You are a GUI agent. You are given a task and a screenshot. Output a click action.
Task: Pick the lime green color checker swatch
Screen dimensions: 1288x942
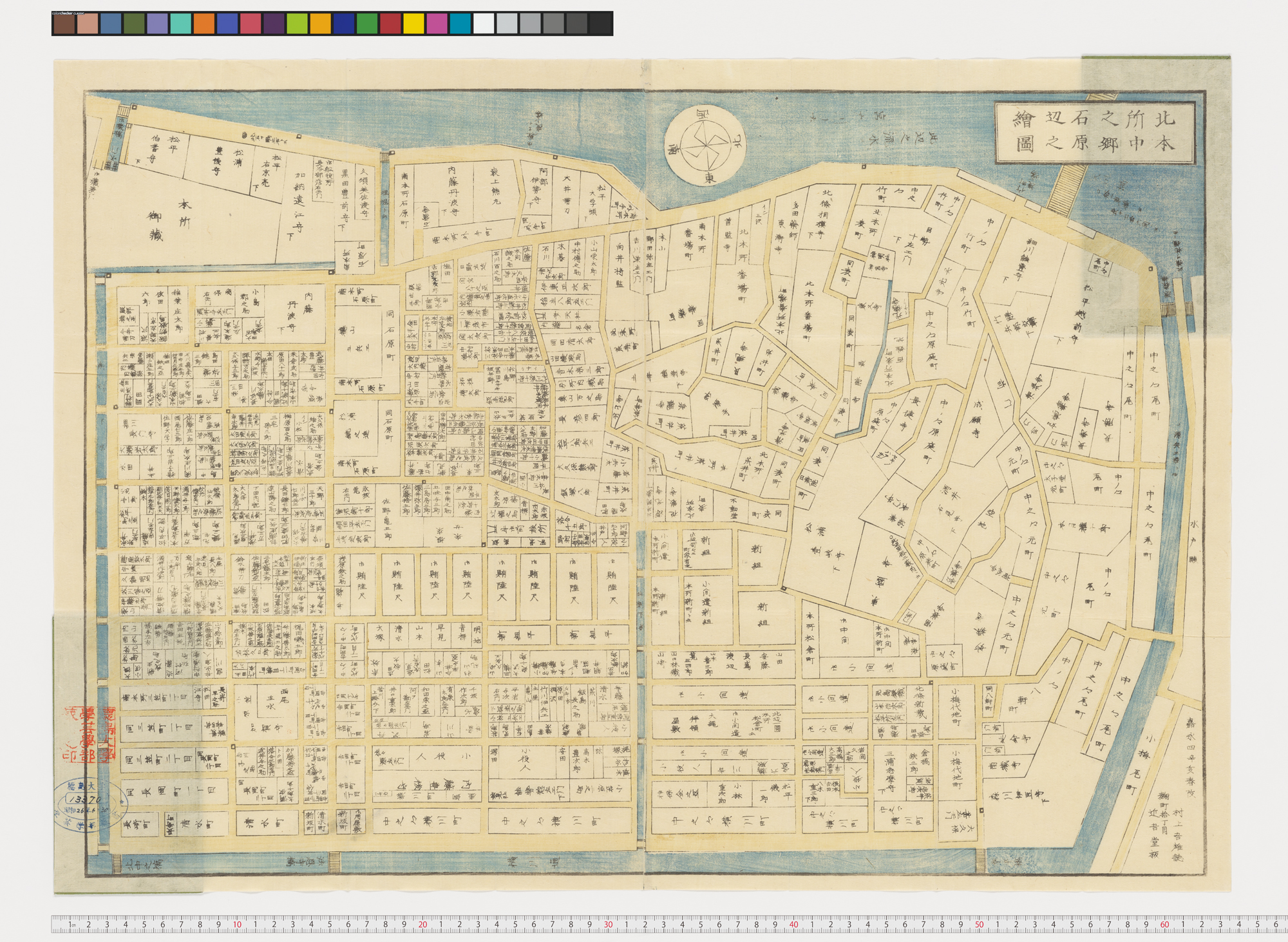297,24
